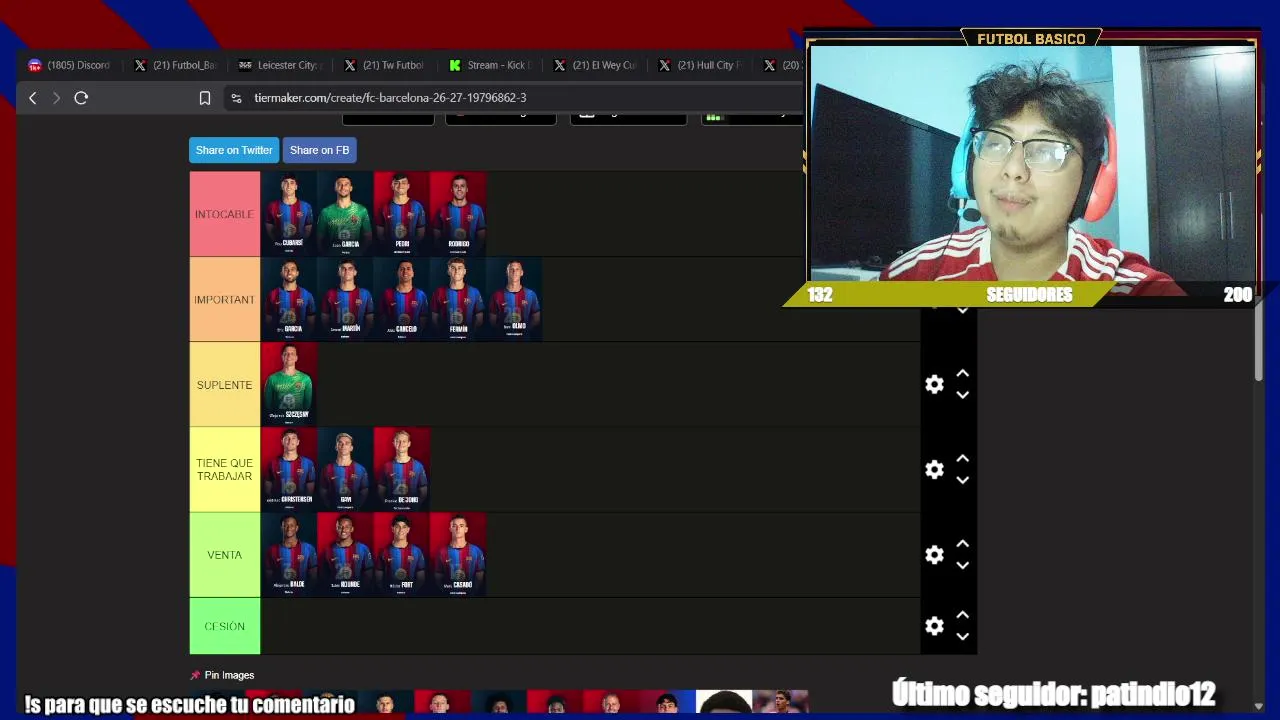Image resolution: width=1280 pixels, height=720 pixels.
Task: Select the Casadó player card
Action: pyautogui.click(x=458, y=555)
